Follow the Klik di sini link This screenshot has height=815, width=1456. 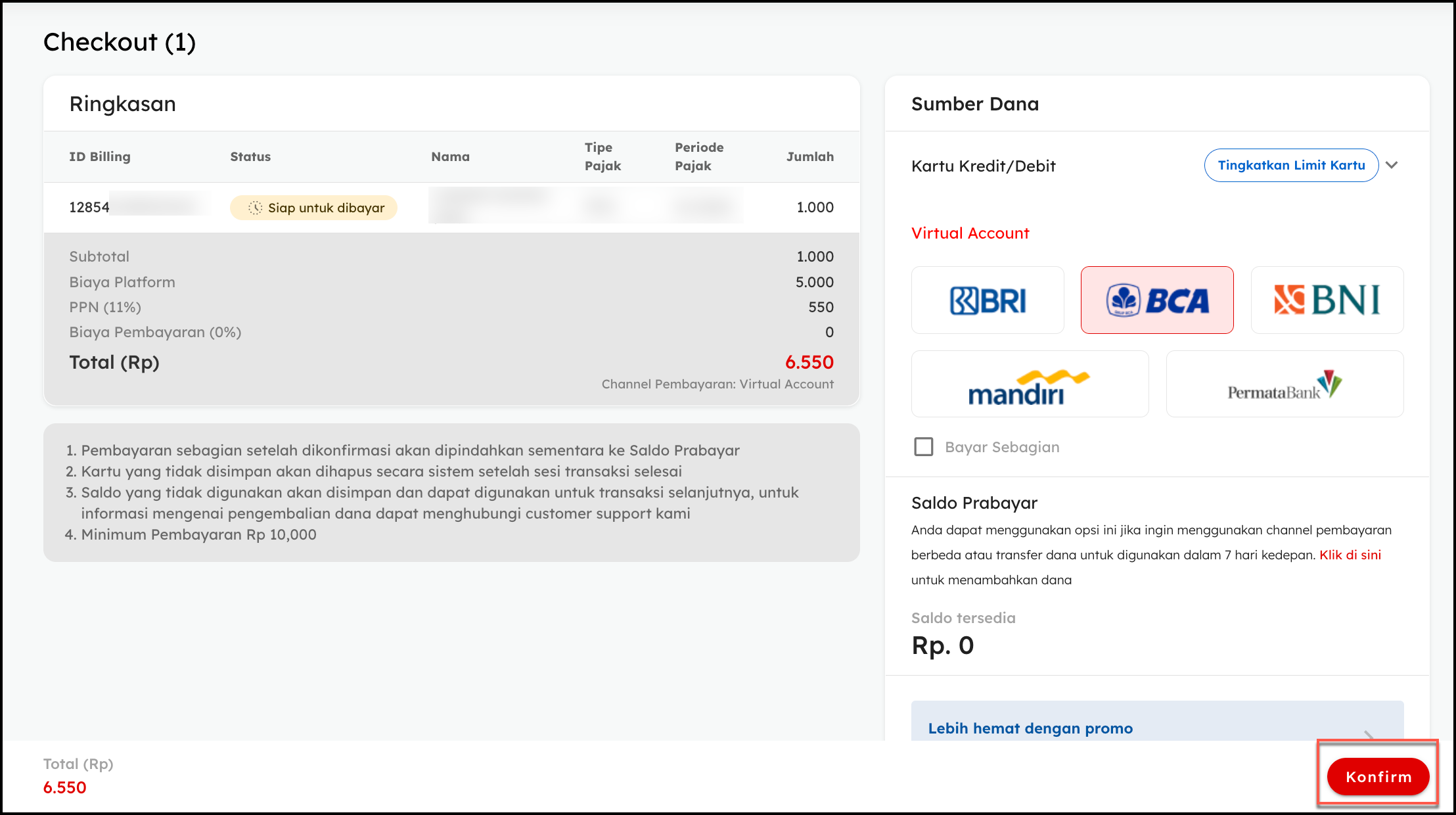click(1350, 555)
